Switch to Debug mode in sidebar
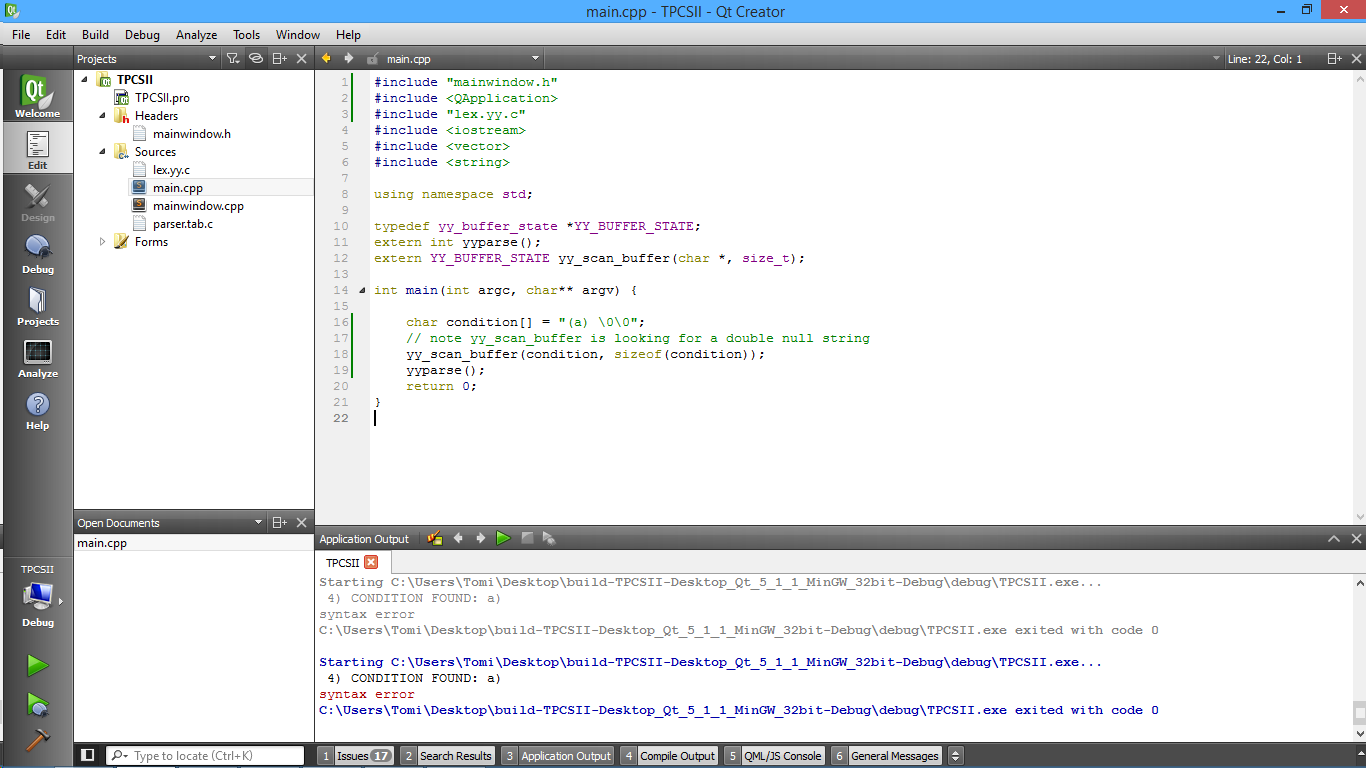 (37, 253)
